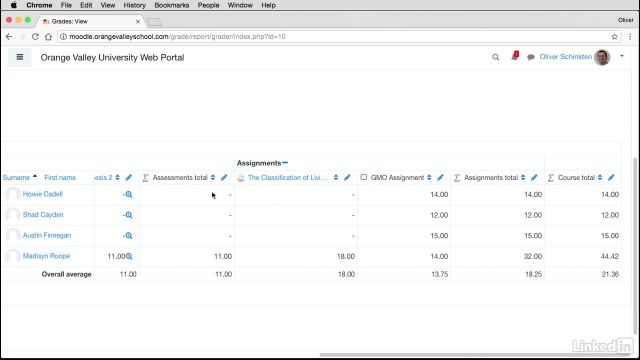Click Madisyn Roope's 32.00 assignments total

point(533,256)
